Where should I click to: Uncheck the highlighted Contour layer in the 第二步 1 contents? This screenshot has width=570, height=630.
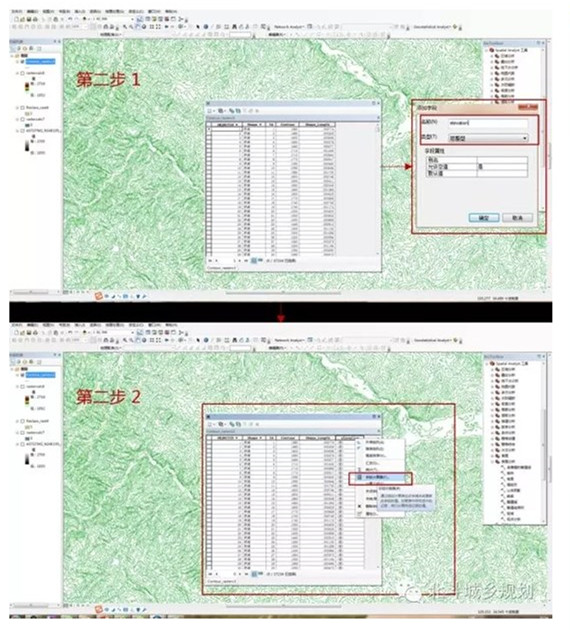tap(22, 61)
